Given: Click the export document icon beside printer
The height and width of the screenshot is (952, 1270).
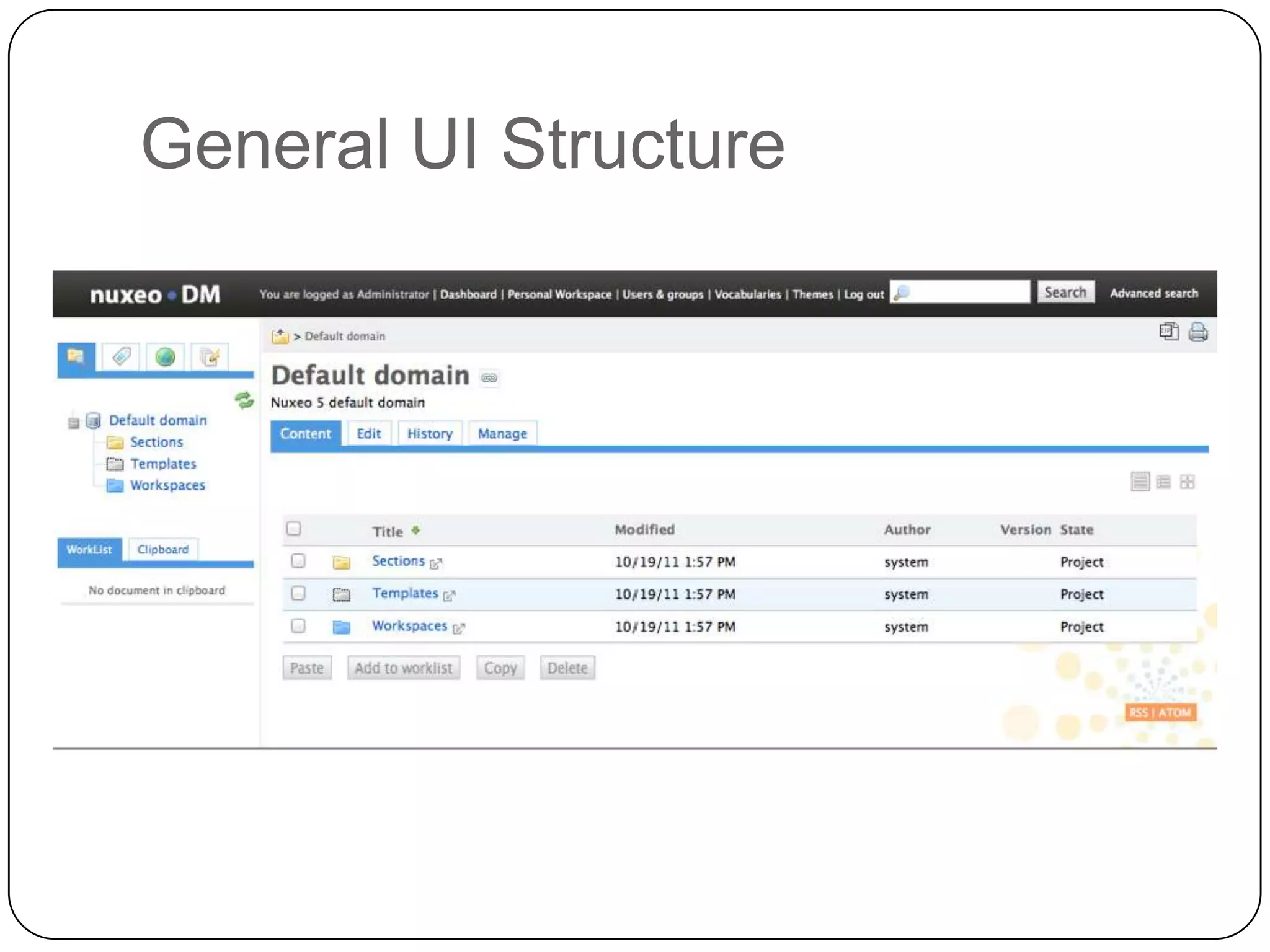Looking at the screenshot, I should click(x=1169, y=332).
